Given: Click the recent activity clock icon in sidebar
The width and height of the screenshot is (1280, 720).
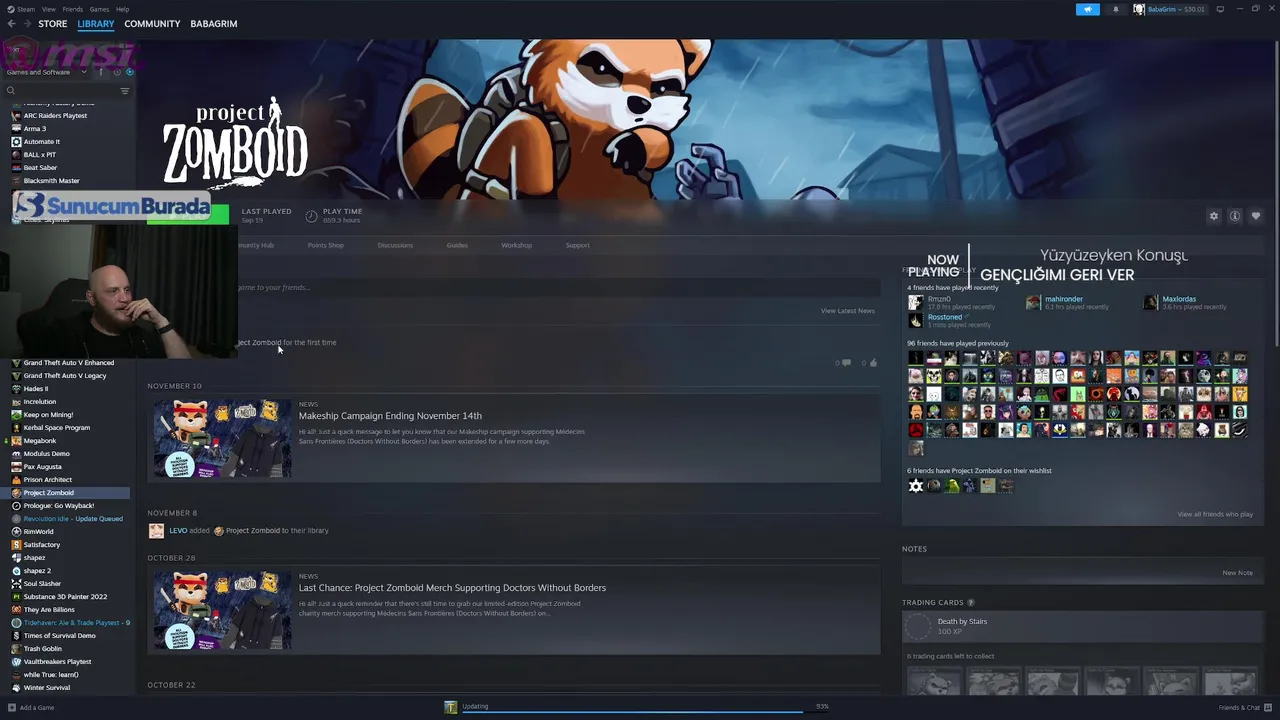Looking at the screenshot, I should [x=116, y=72].
